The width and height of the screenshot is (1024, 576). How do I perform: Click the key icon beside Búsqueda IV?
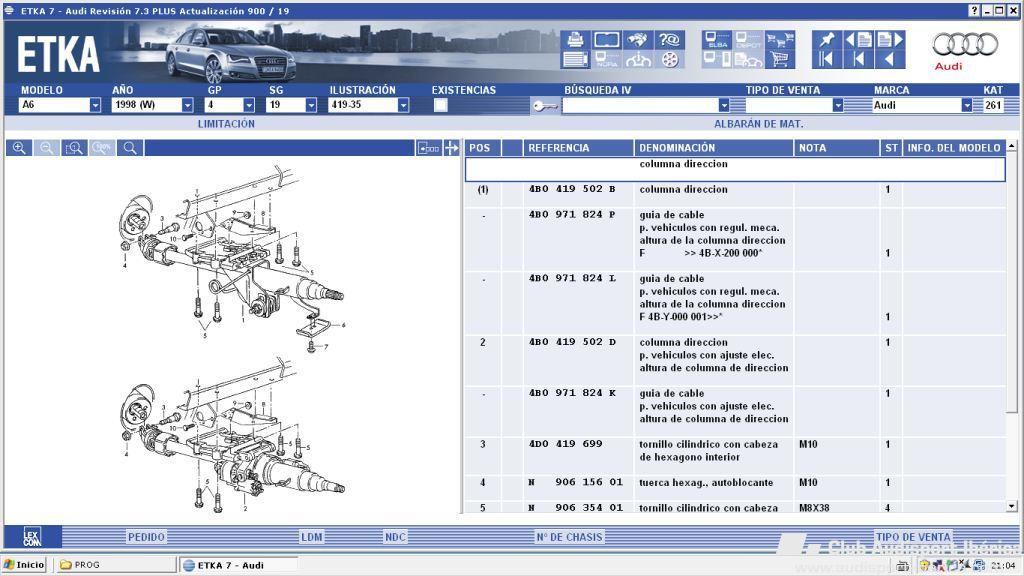[545, 106]
